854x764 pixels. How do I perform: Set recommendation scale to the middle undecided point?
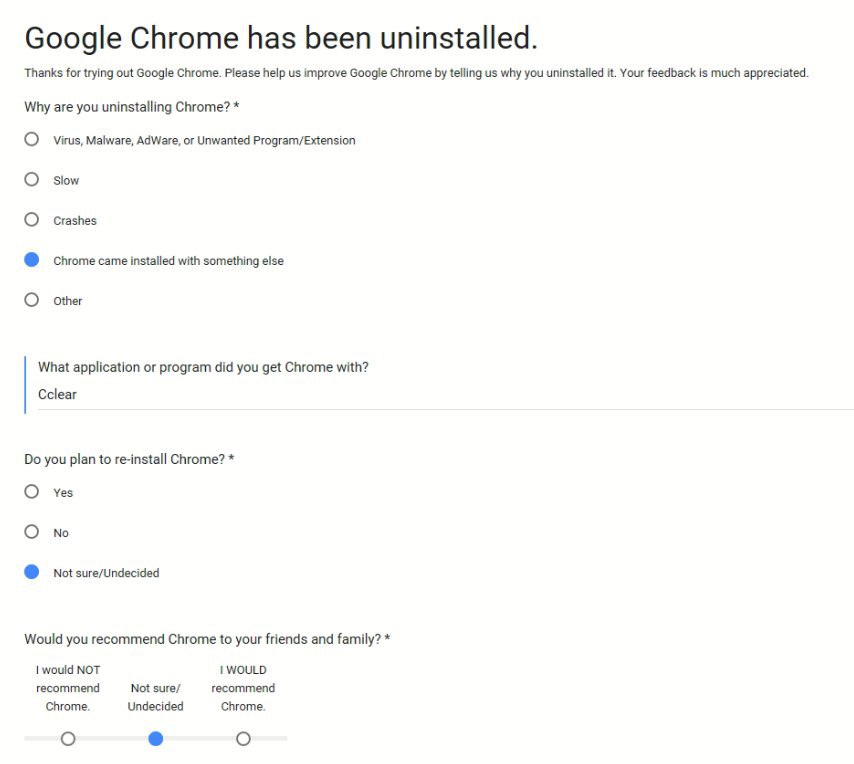[155, 739]
